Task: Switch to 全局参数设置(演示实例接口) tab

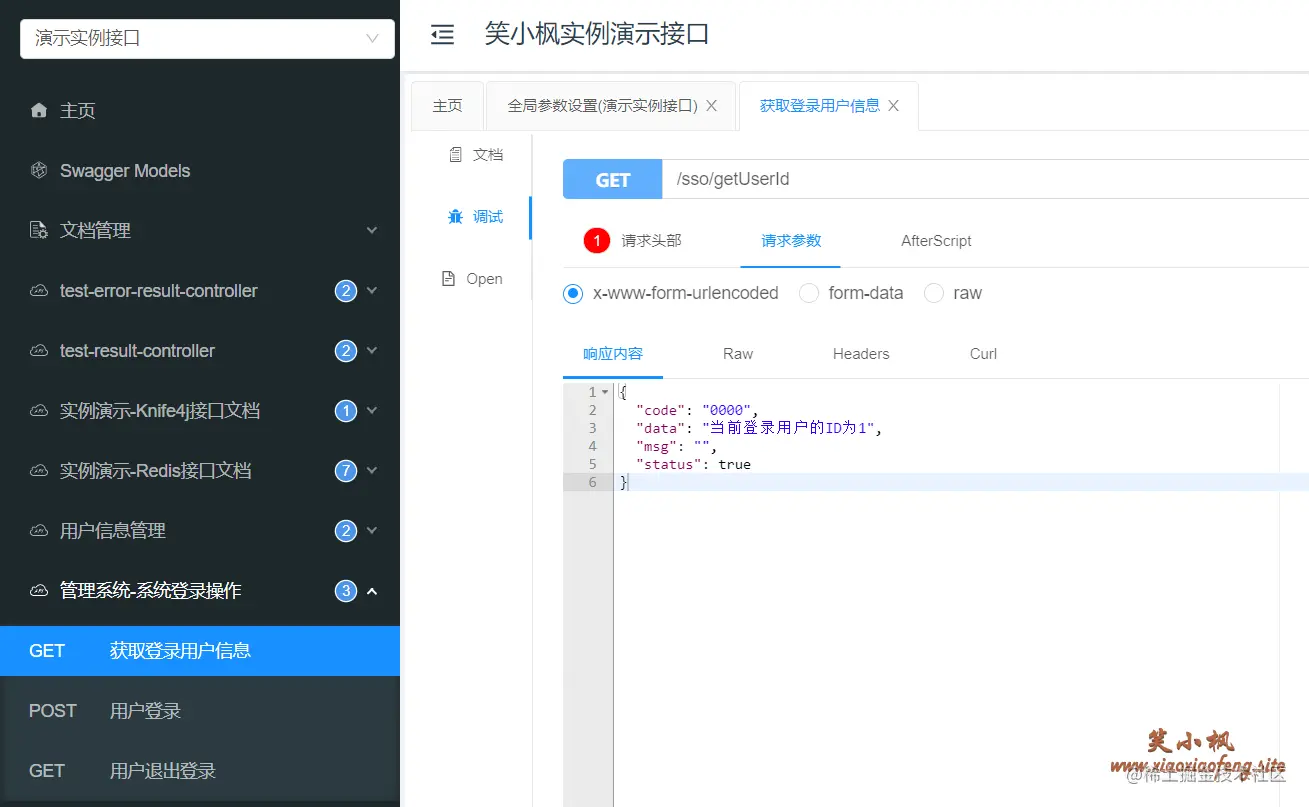Action: tap(610, 106)
